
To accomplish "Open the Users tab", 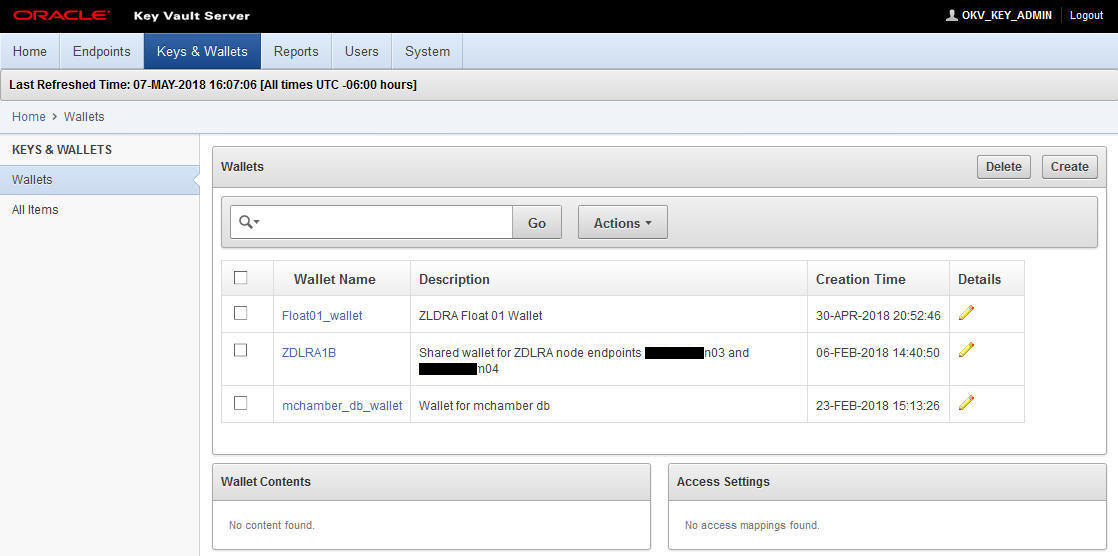I will coord(361,51).
